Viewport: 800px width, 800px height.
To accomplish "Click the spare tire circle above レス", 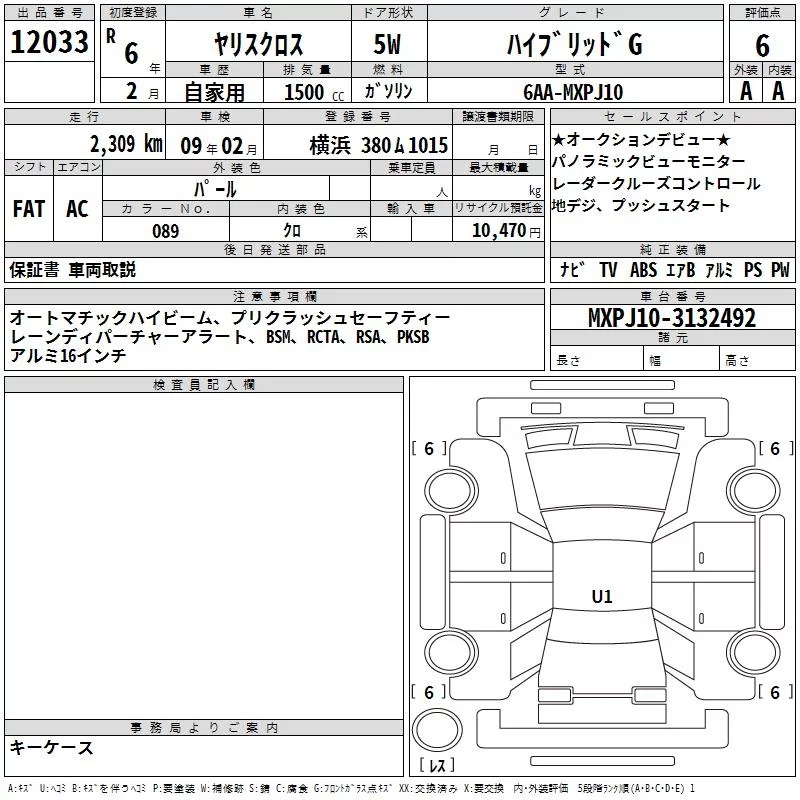I will (437, 730).
